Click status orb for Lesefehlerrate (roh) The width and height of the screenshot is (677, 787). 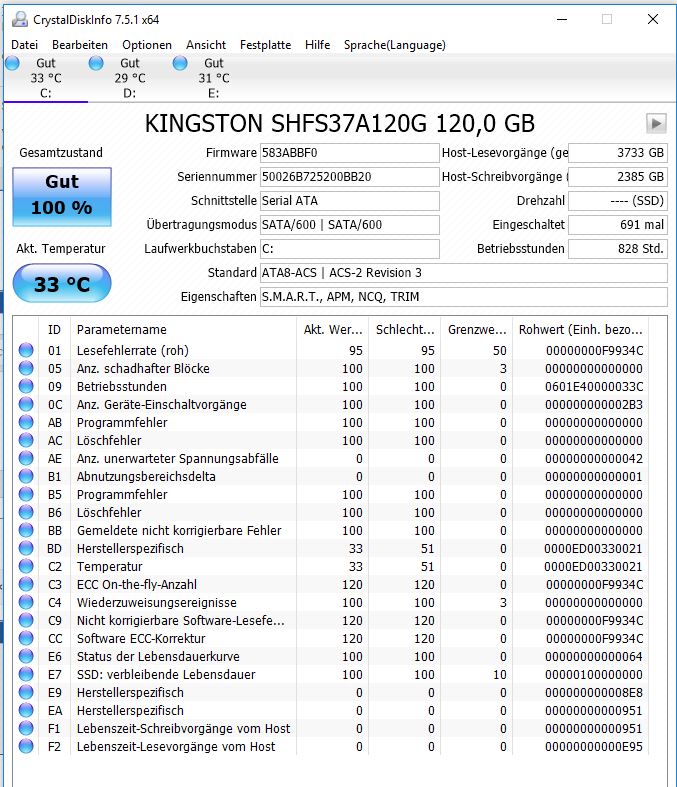tap(26, 350)
